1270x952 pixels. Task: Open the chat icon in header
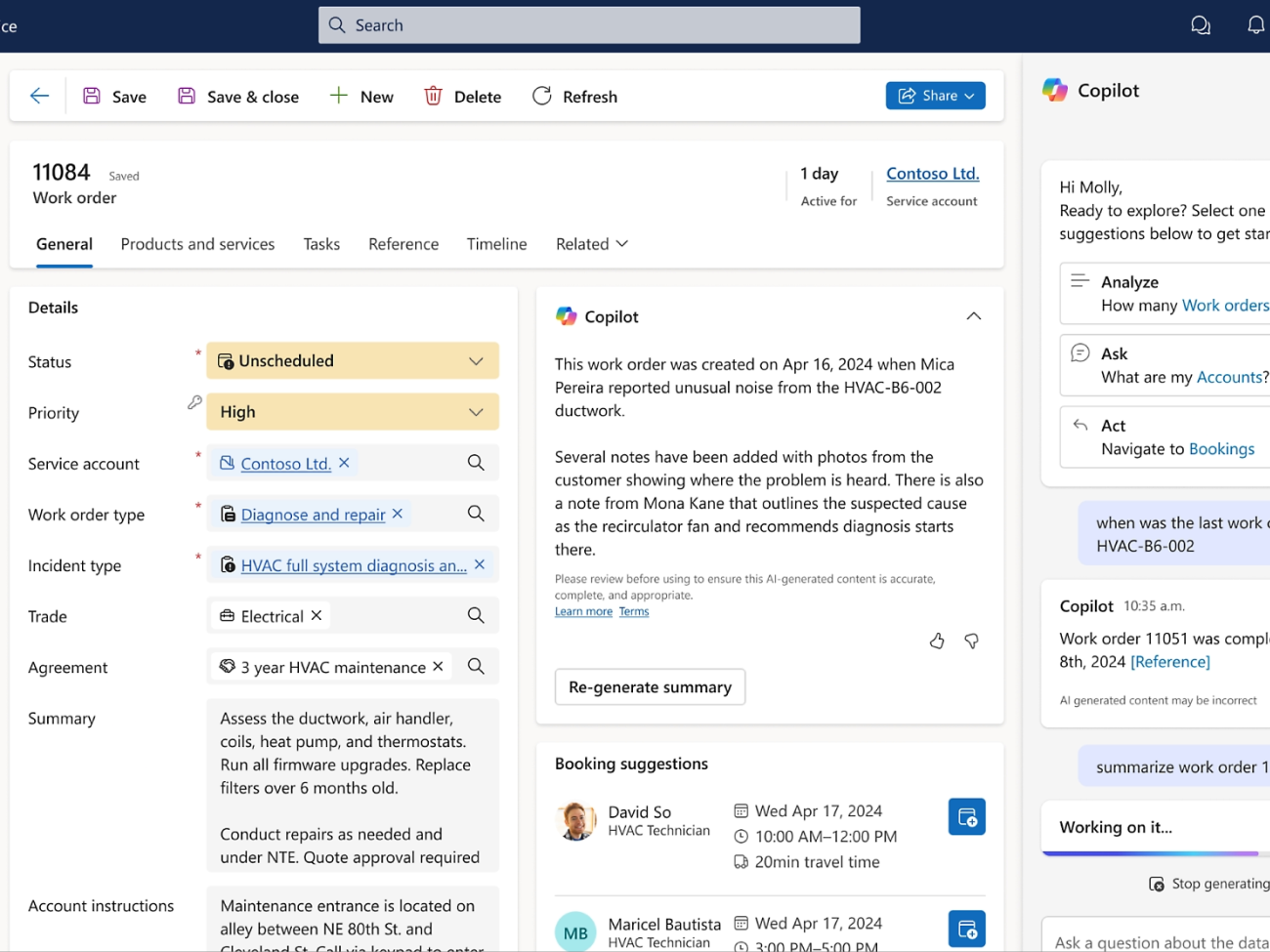1201,25
